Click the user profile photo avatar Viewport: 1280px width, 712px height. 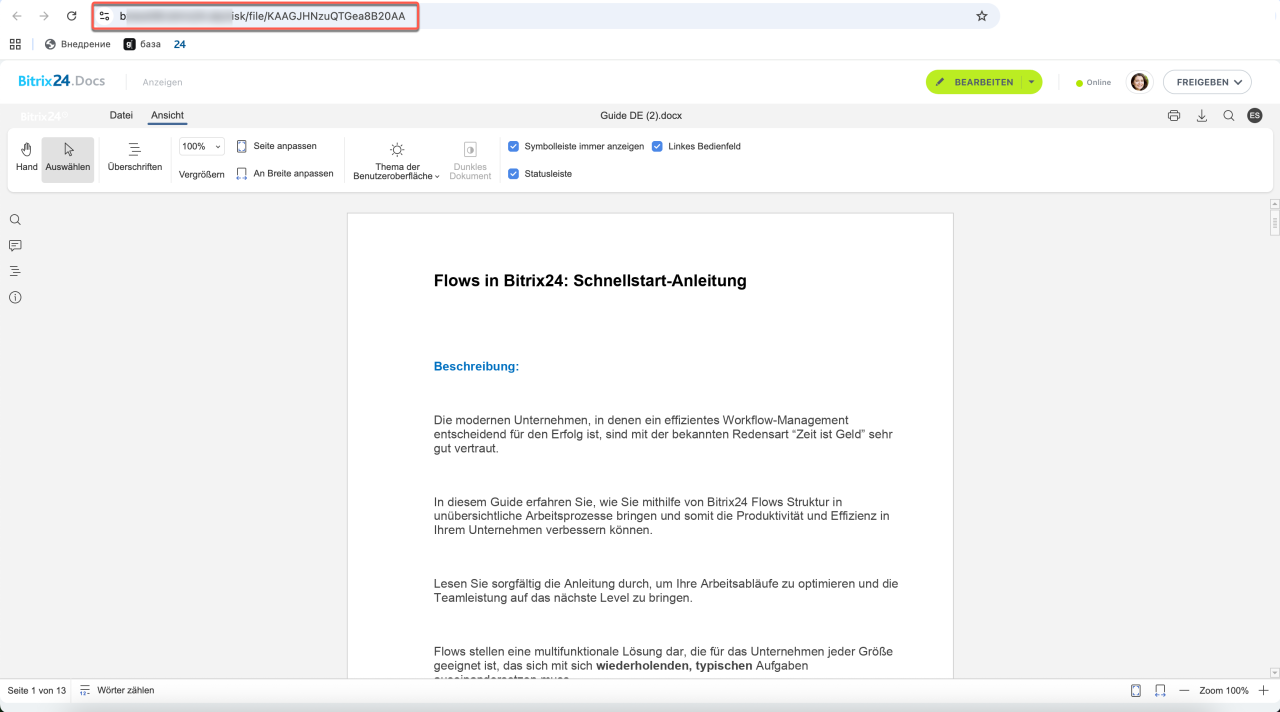[x=1139, y=82]
